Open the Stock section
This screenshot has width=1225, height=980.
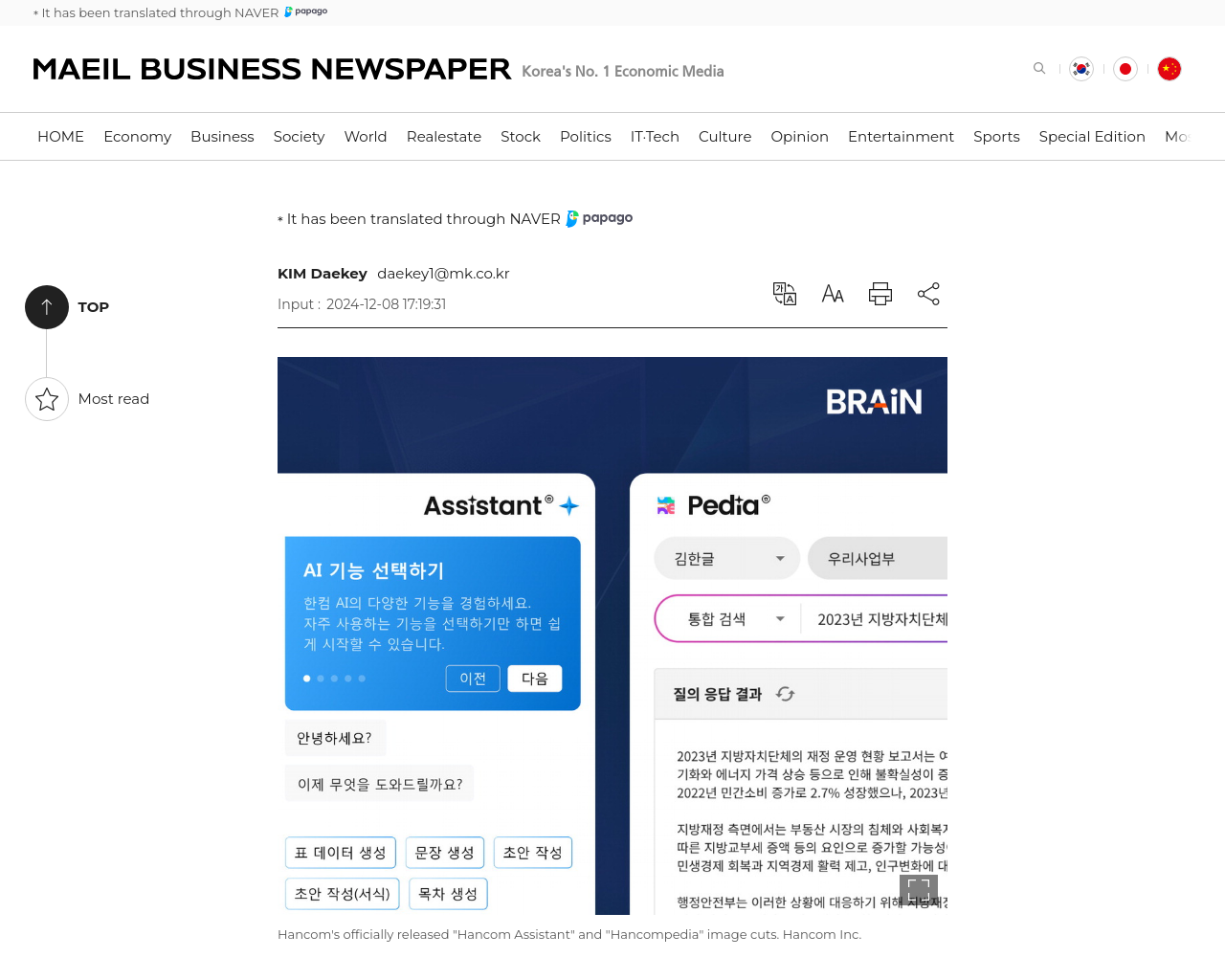coord(521,137)
